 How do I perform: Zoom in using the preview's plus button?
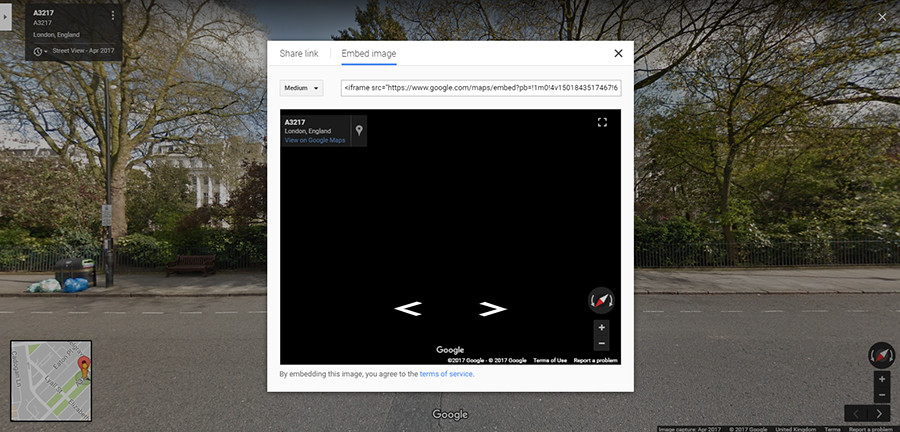coord(602,328)
